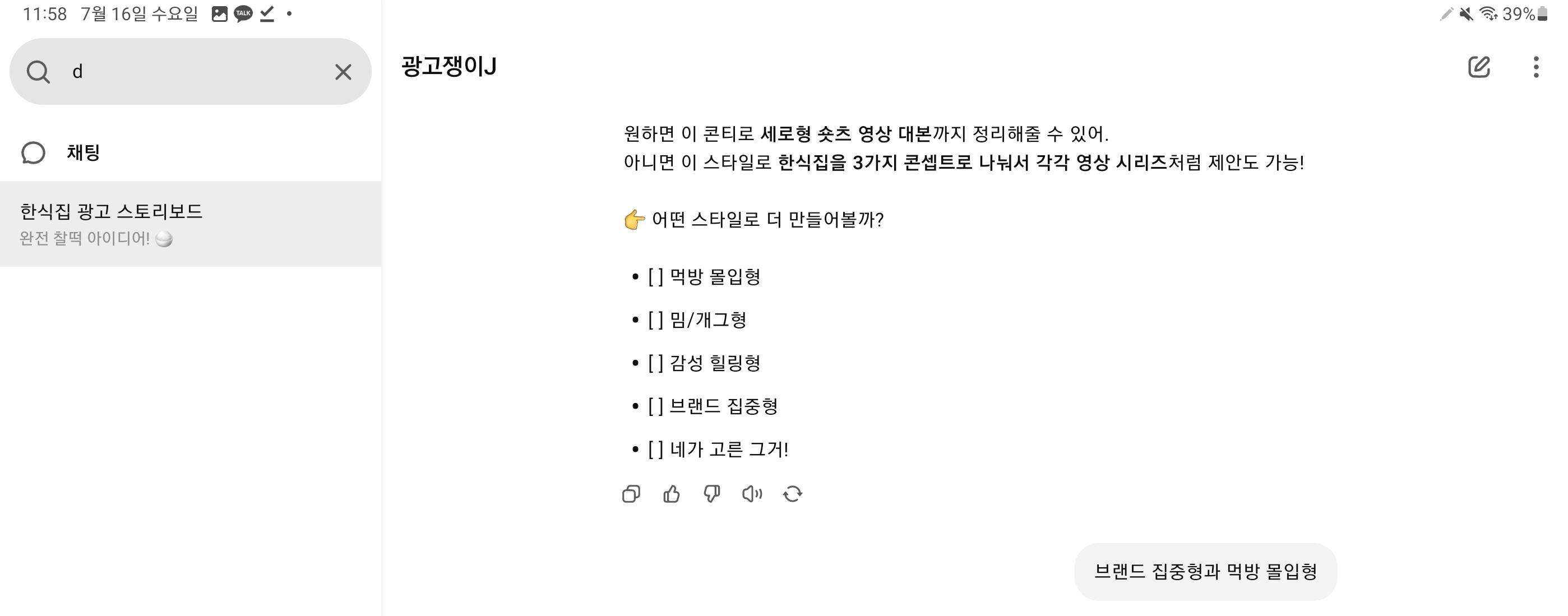The image size is (1568, 616).
Task: Tap the battery indicator in the status bar
Action: tap(1542, 13)
